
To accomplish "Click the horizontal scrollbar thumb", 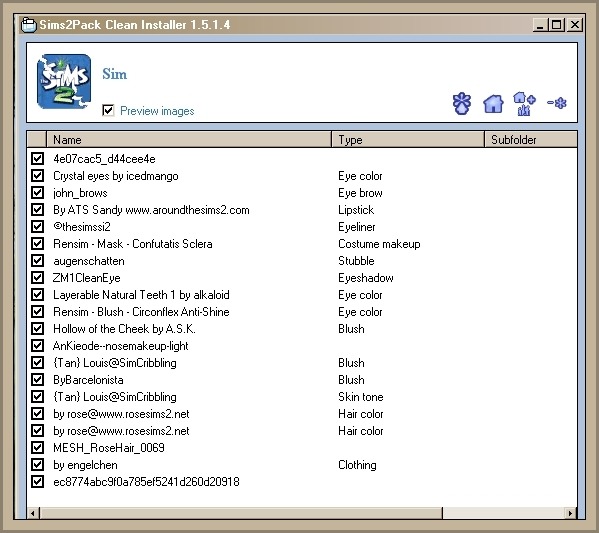I will 241,513.
